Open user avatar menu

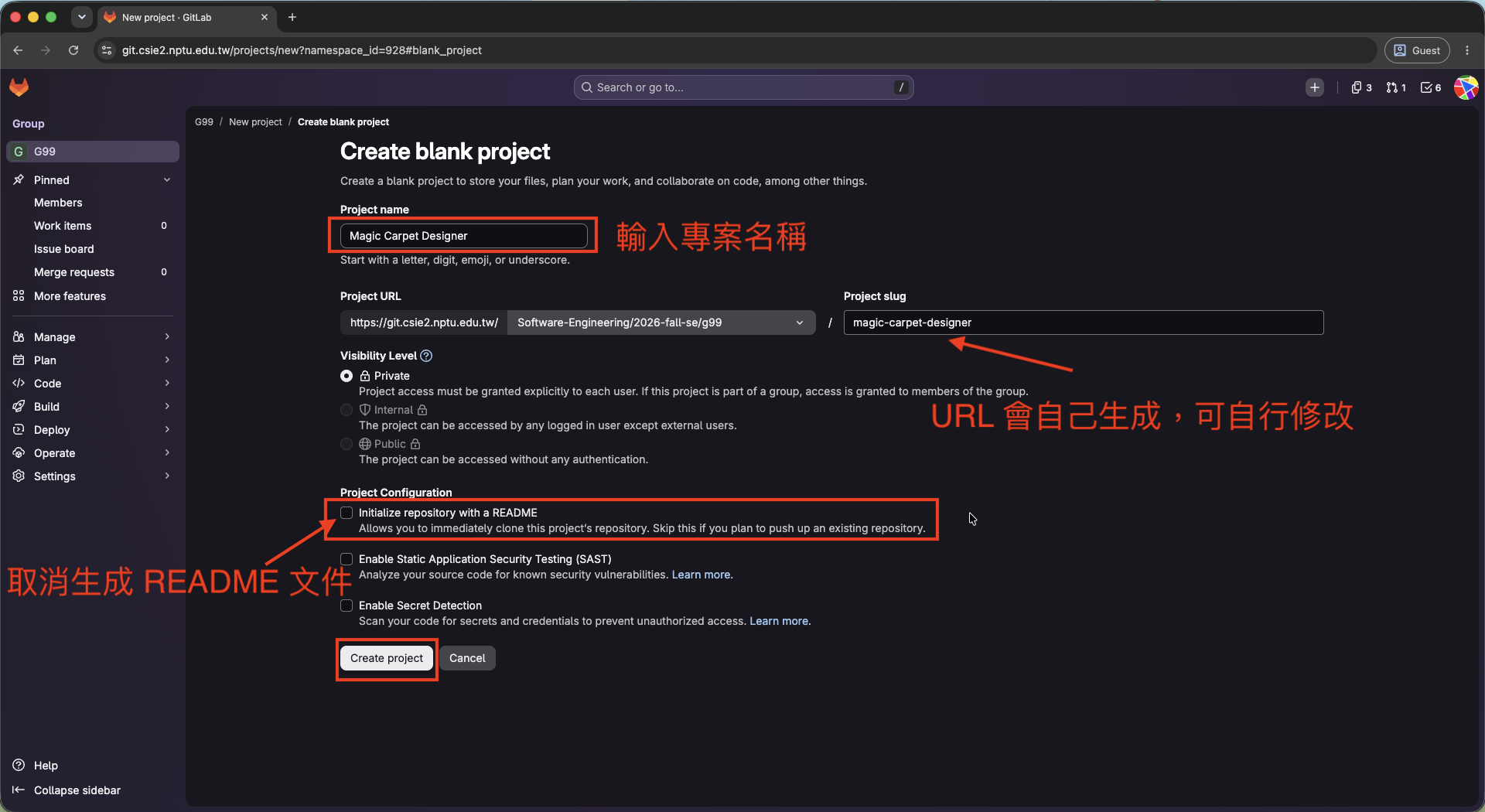(x=1466, y=87)
